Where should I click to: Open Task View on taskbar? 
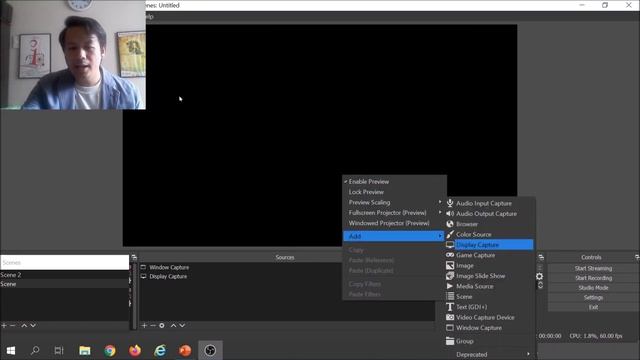click(59, 351)
